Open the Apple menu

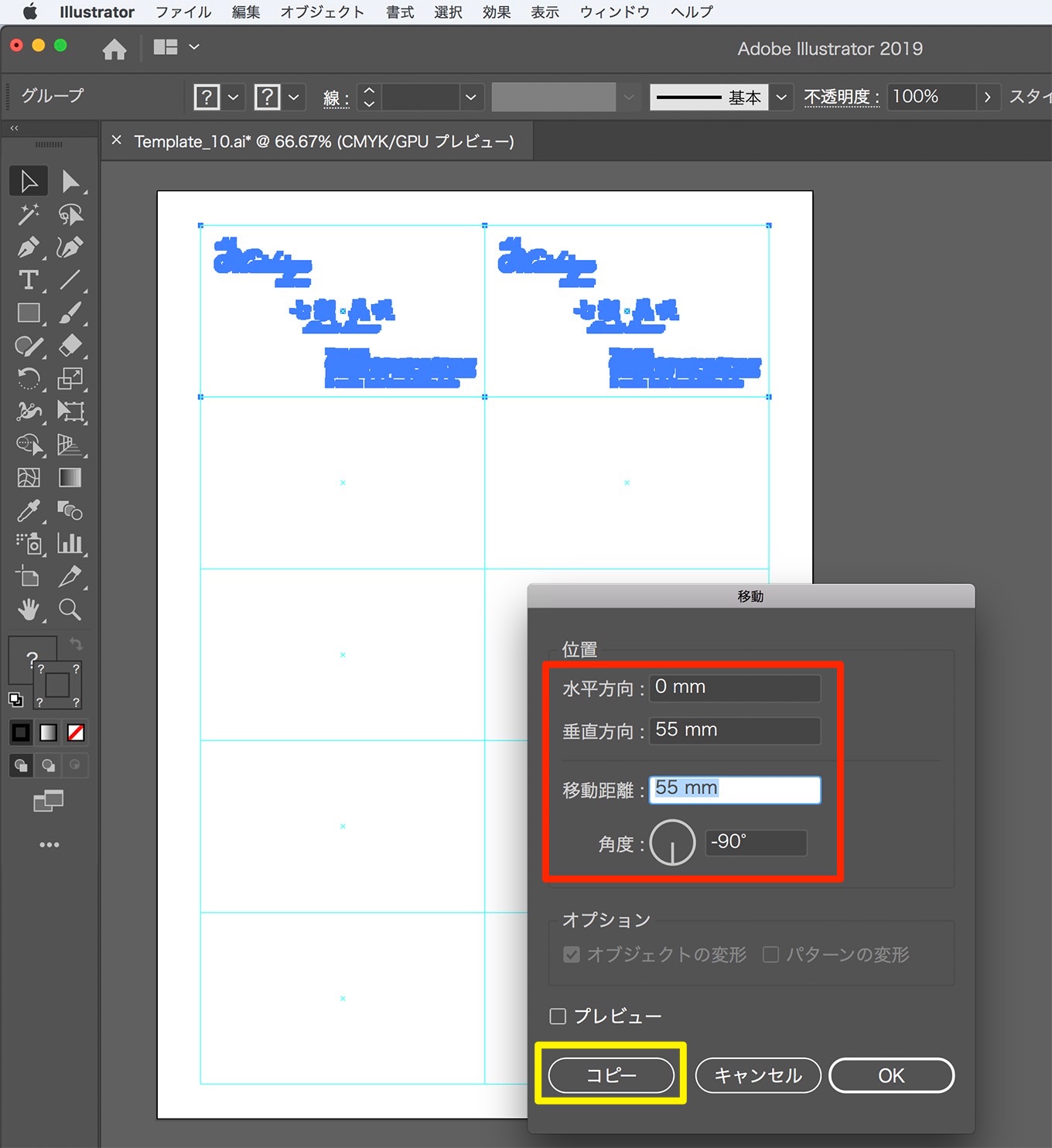pyautogui.click(x=29, y=12)
